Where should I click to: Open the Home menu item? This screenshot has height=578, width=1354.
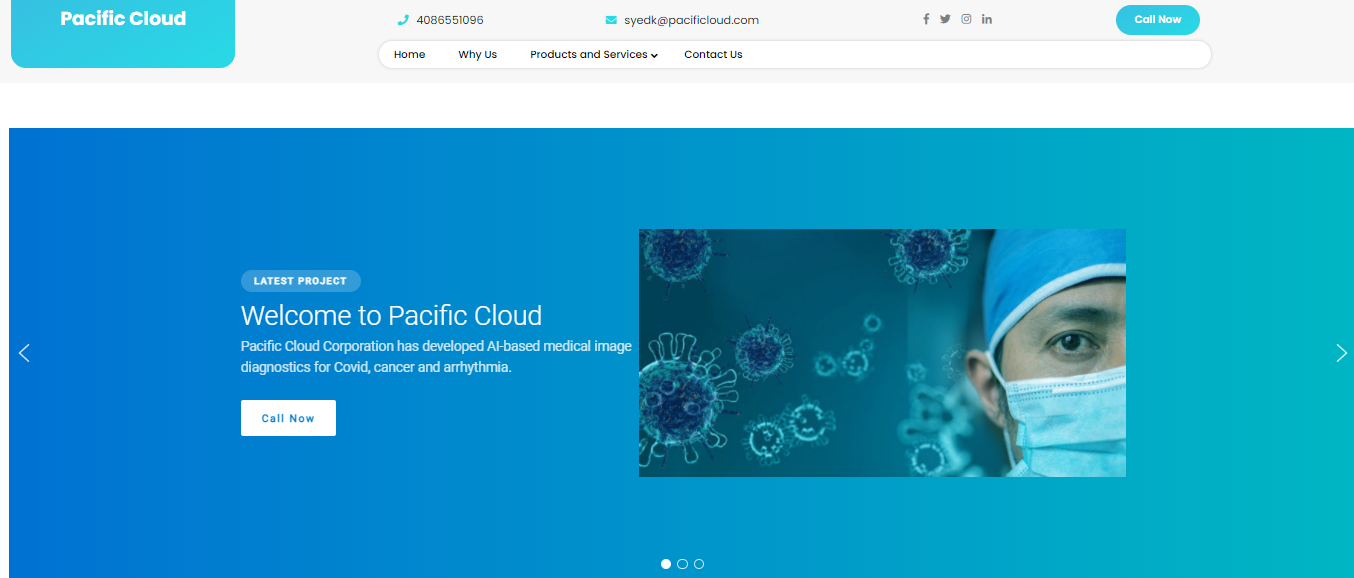(x=409, y=54)
